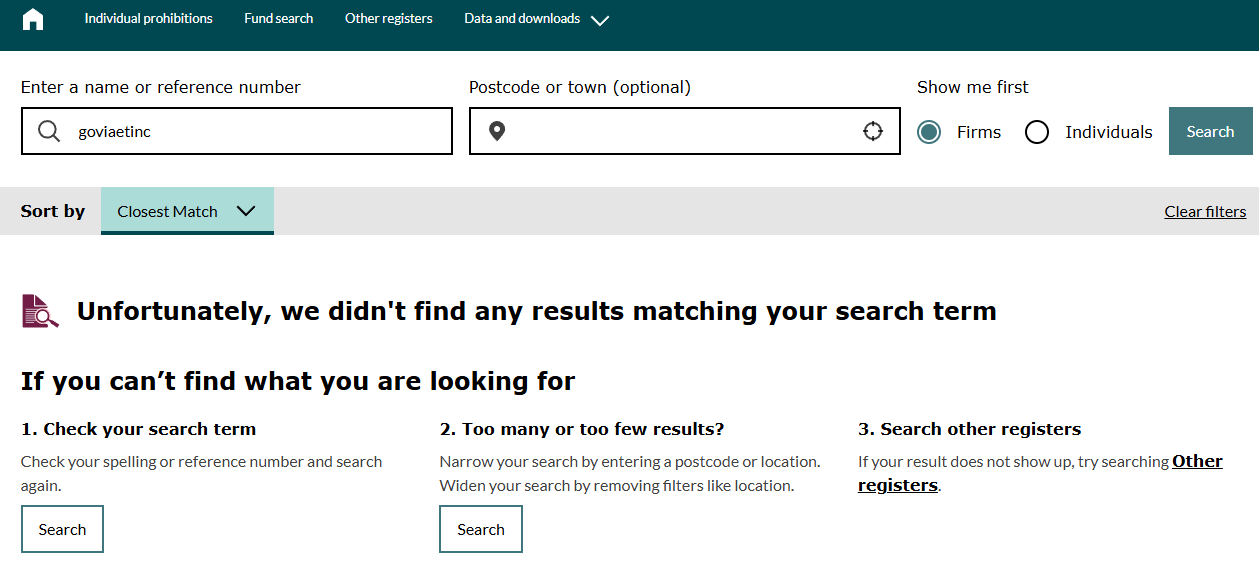
Task: Go to Fund search page
Action: 278,19
